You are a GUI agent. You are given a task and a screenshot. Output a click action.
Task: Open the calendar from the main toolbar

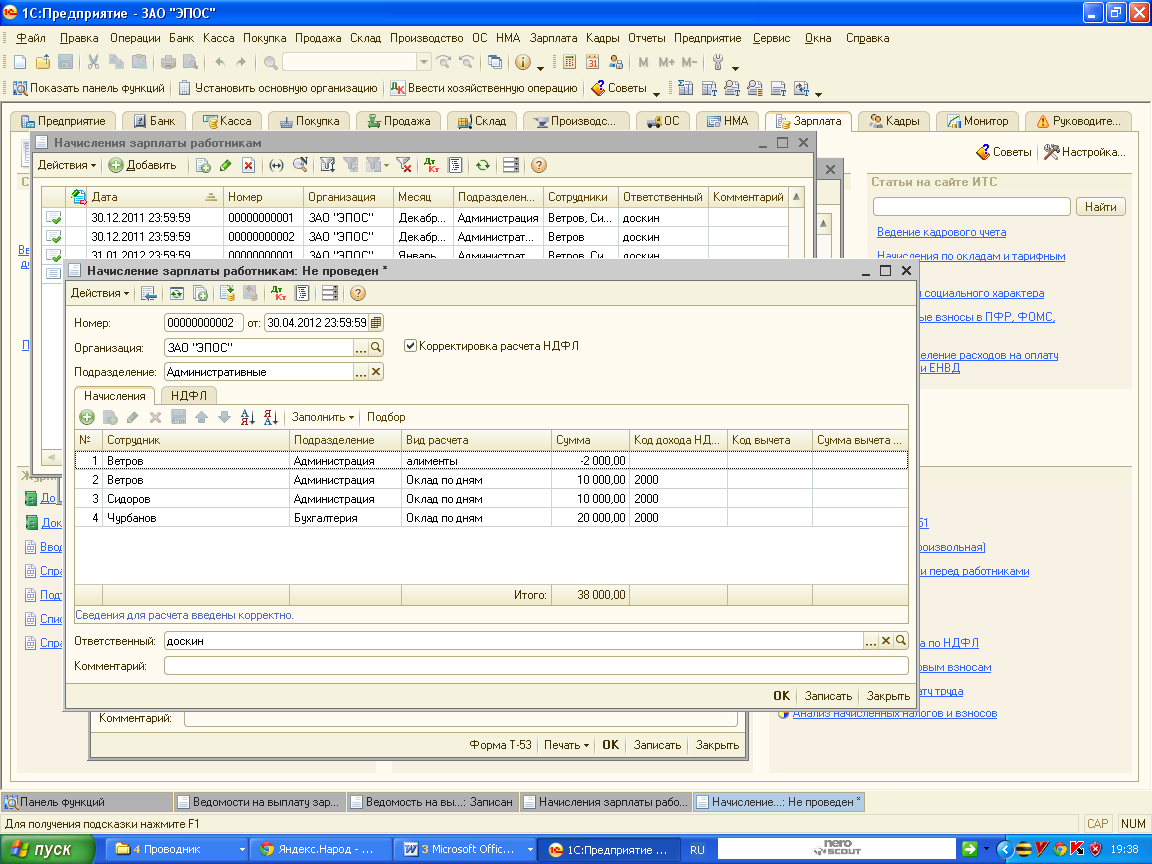click(x=592, y=62)
